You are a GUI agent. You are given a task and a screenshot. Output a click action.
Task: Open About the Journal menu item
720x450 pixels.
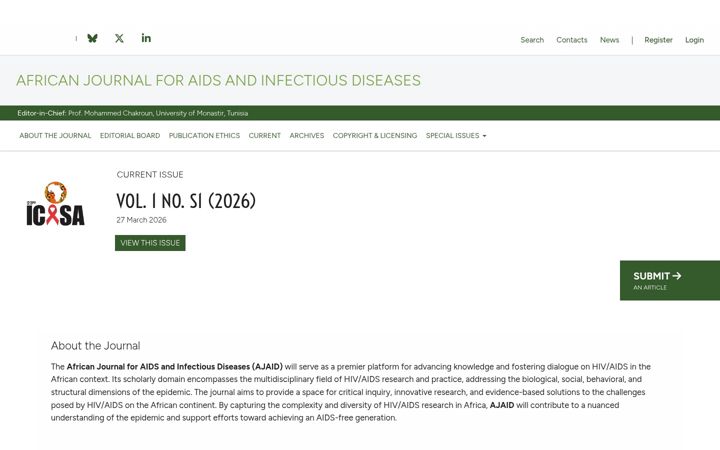coord(55,135)
